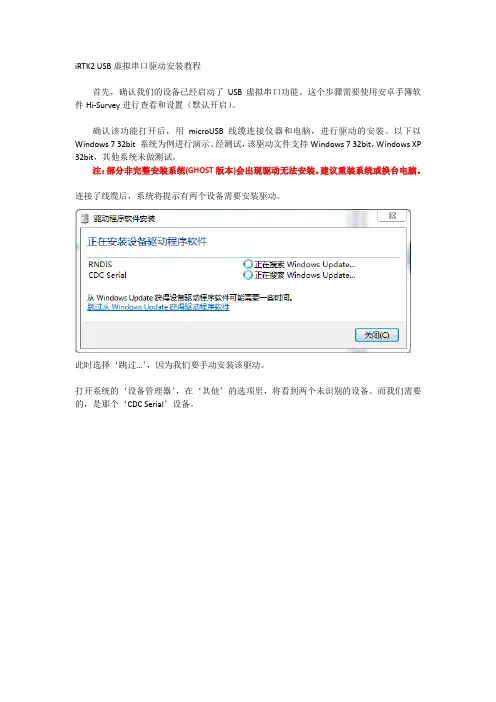
Task: Click the driver installation dialog title icon
Action: tap(85, 218)
